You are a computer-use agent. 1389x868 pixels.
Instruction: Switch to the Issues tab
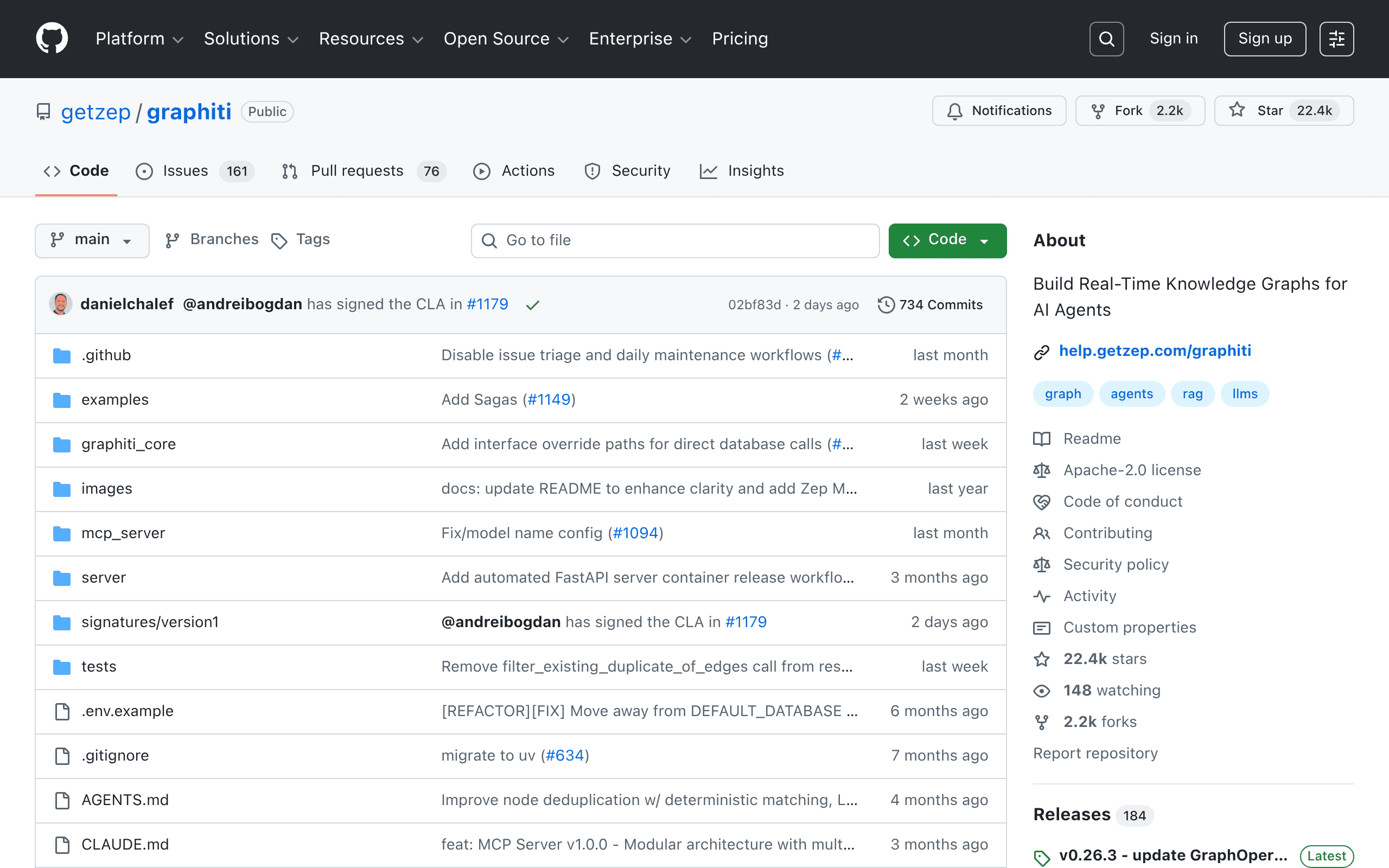coord(195,171)
